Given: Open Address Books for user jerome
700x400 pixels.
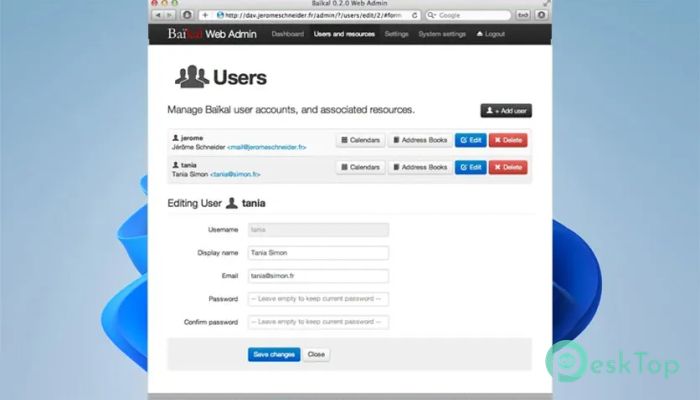Looking at the screenshot, I should coord(420,140).
